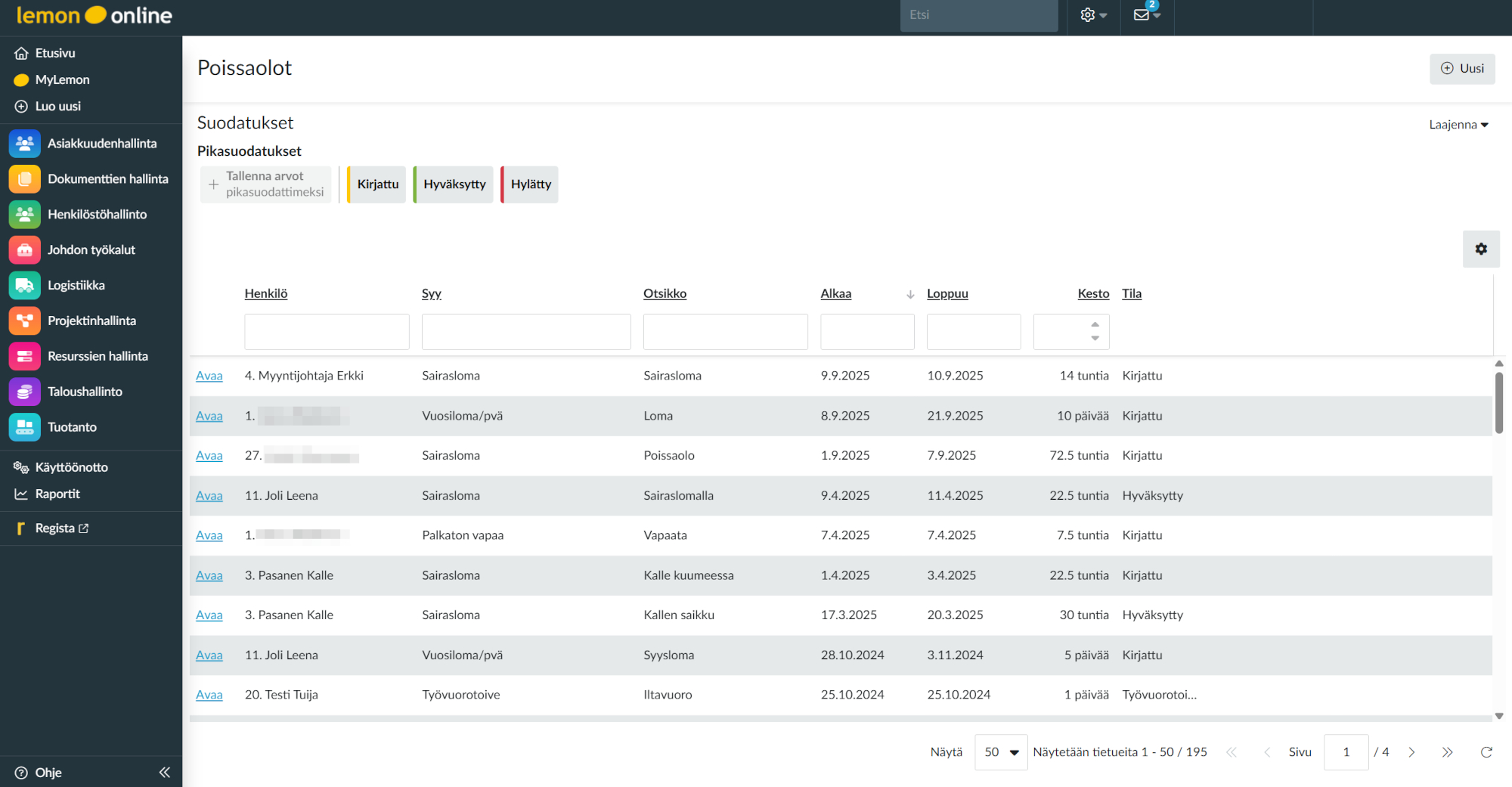
Task: Click the Henkilö column filter field
Action: (327, 332)
